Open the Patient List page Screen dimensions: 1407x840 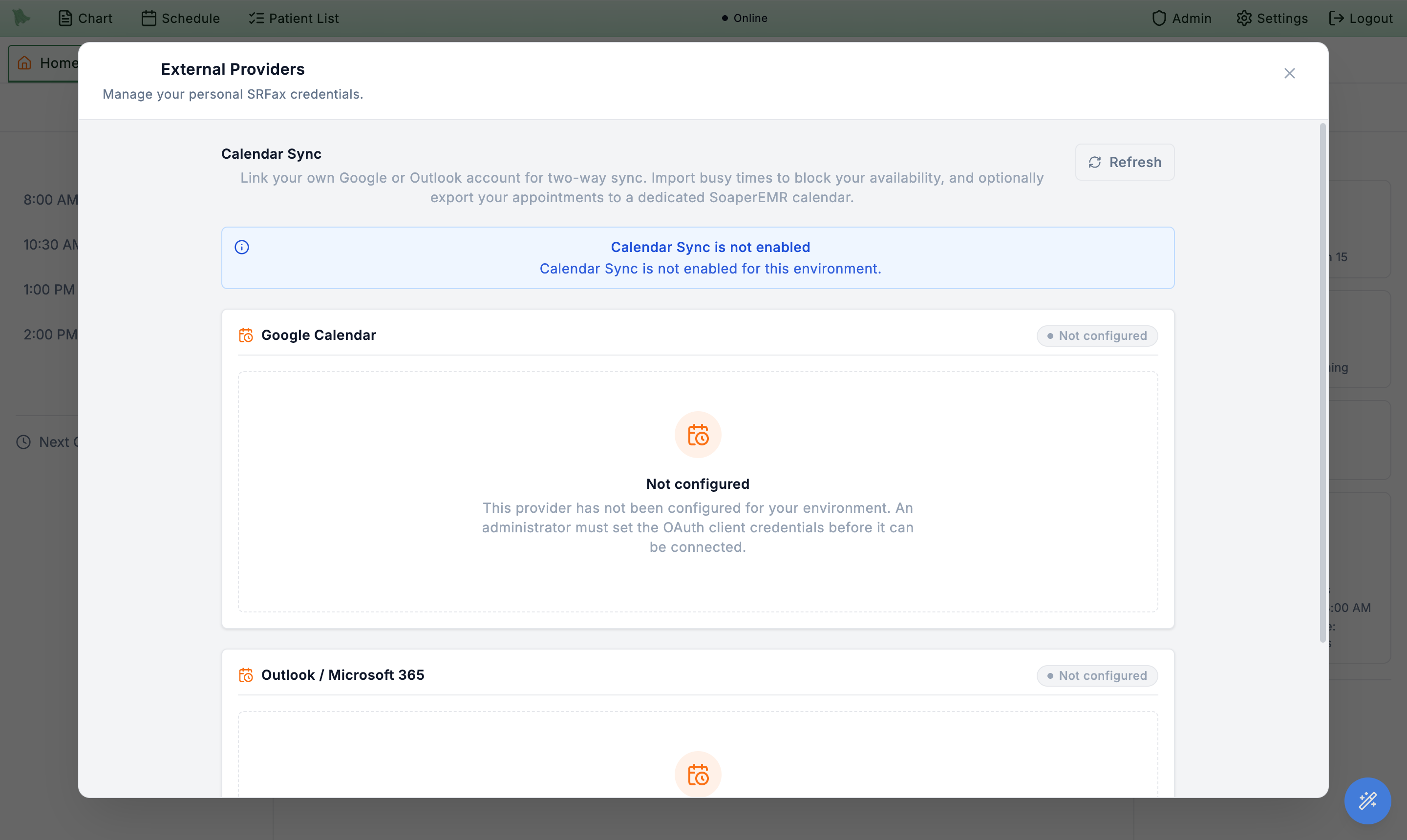(x=294, y=18)
